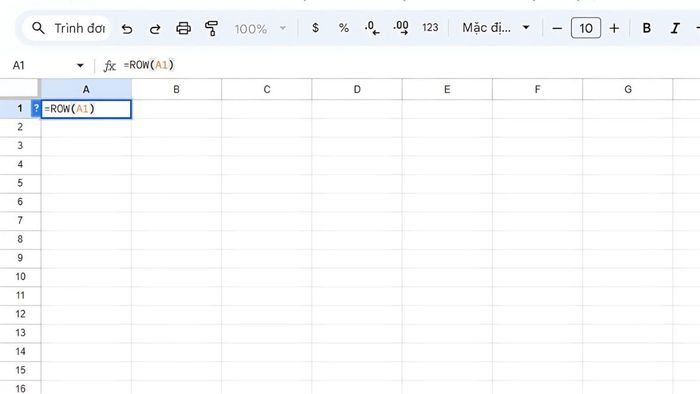Select row 4 header
Screen dimensions: 700x394
(x=20, y=165)
